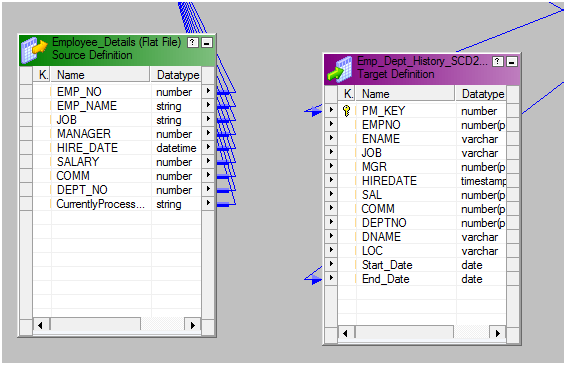The image size is (566, 365).
Task: Click the DEPTNO input port arrow
Action: (331, 222)
